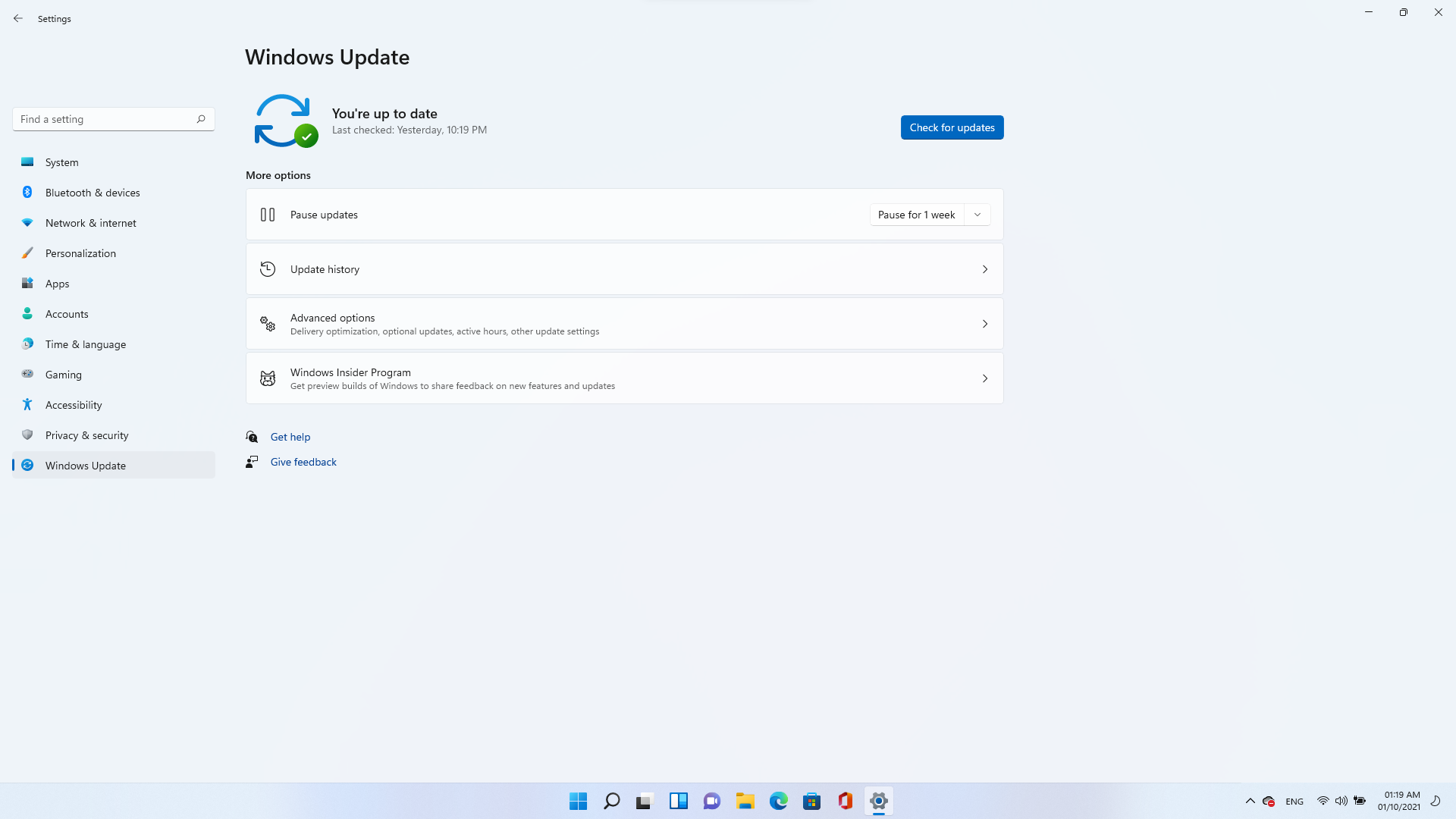Open File Explorer from taskbar
The width and height of the screenshot is (1456, 819).
[745, 801]
